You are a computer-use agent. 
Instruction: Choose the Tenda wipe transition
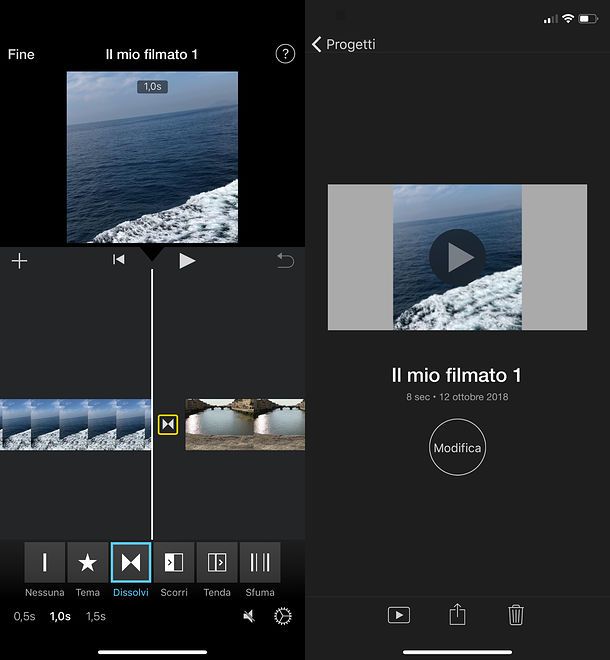217,562
